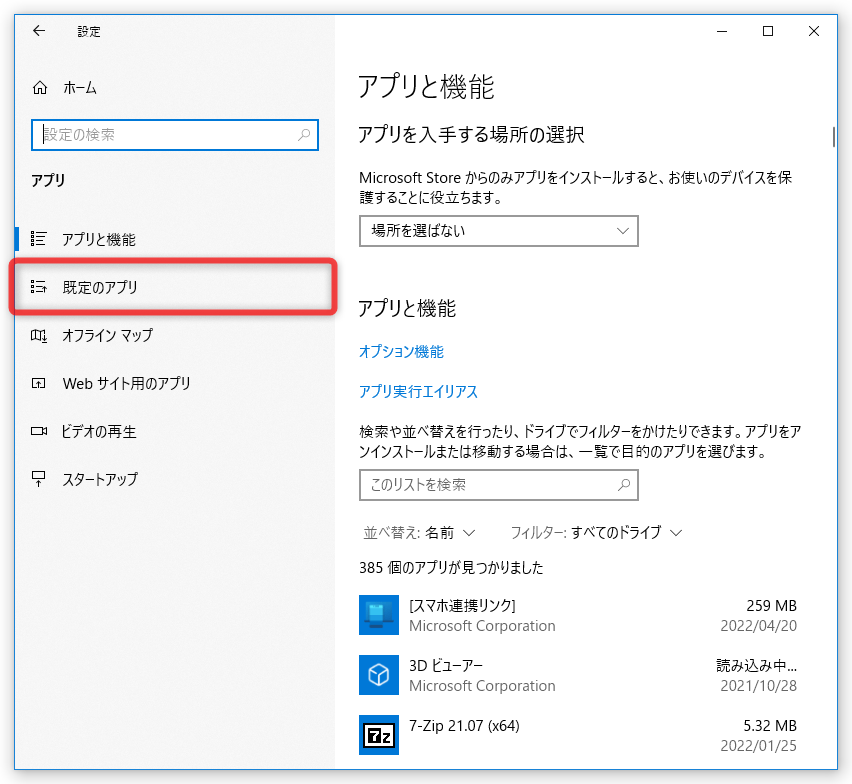Click the magnifier icon in このリストを検索
Image resolution: width=852 pixels, height=784 pixels.
pos(624,485)
